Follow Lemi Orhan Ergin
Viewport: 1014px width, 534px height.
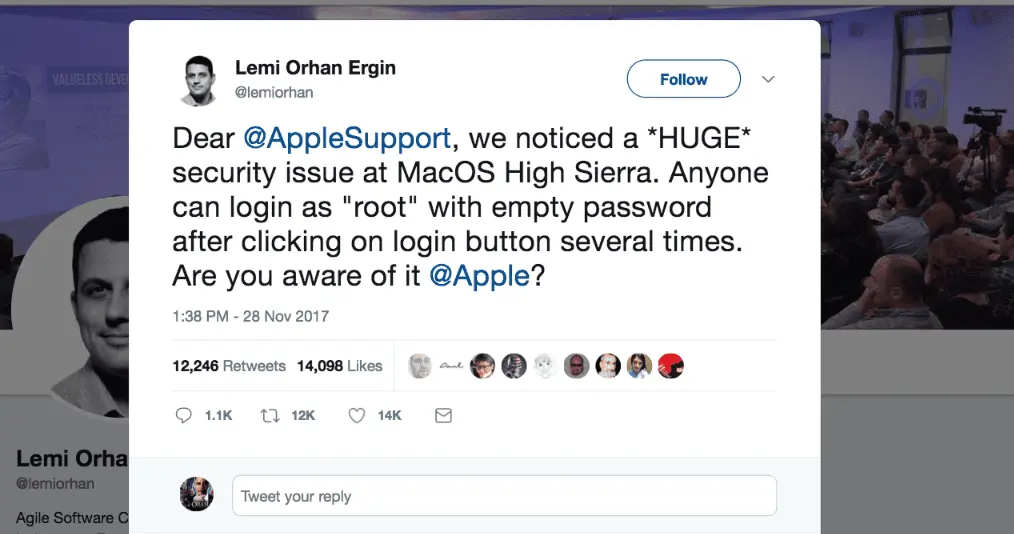click(x=683, y=79)
